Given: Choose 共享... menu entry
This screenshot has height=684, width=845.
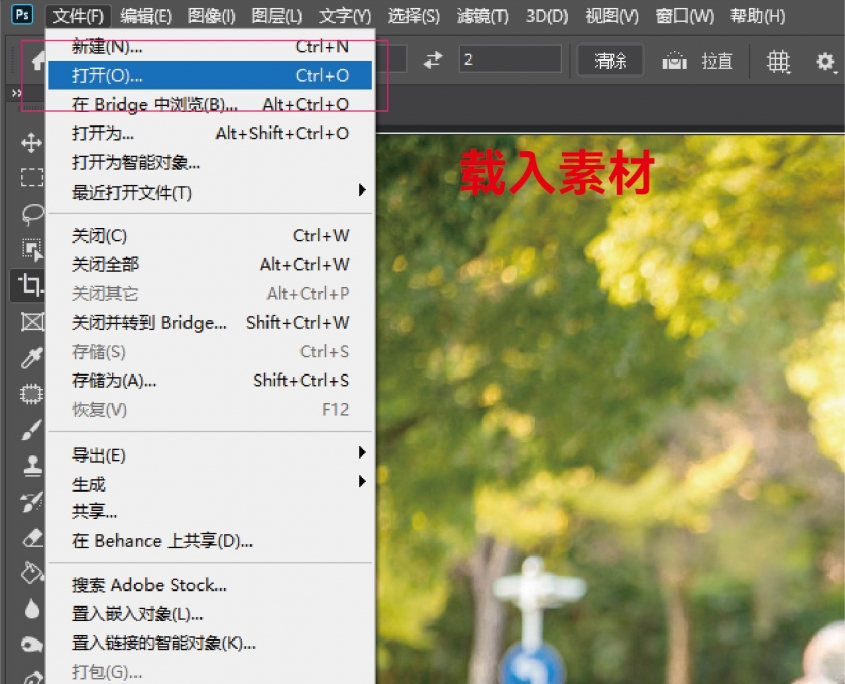Looking at the screenshot, I should [x=210, y=511].
